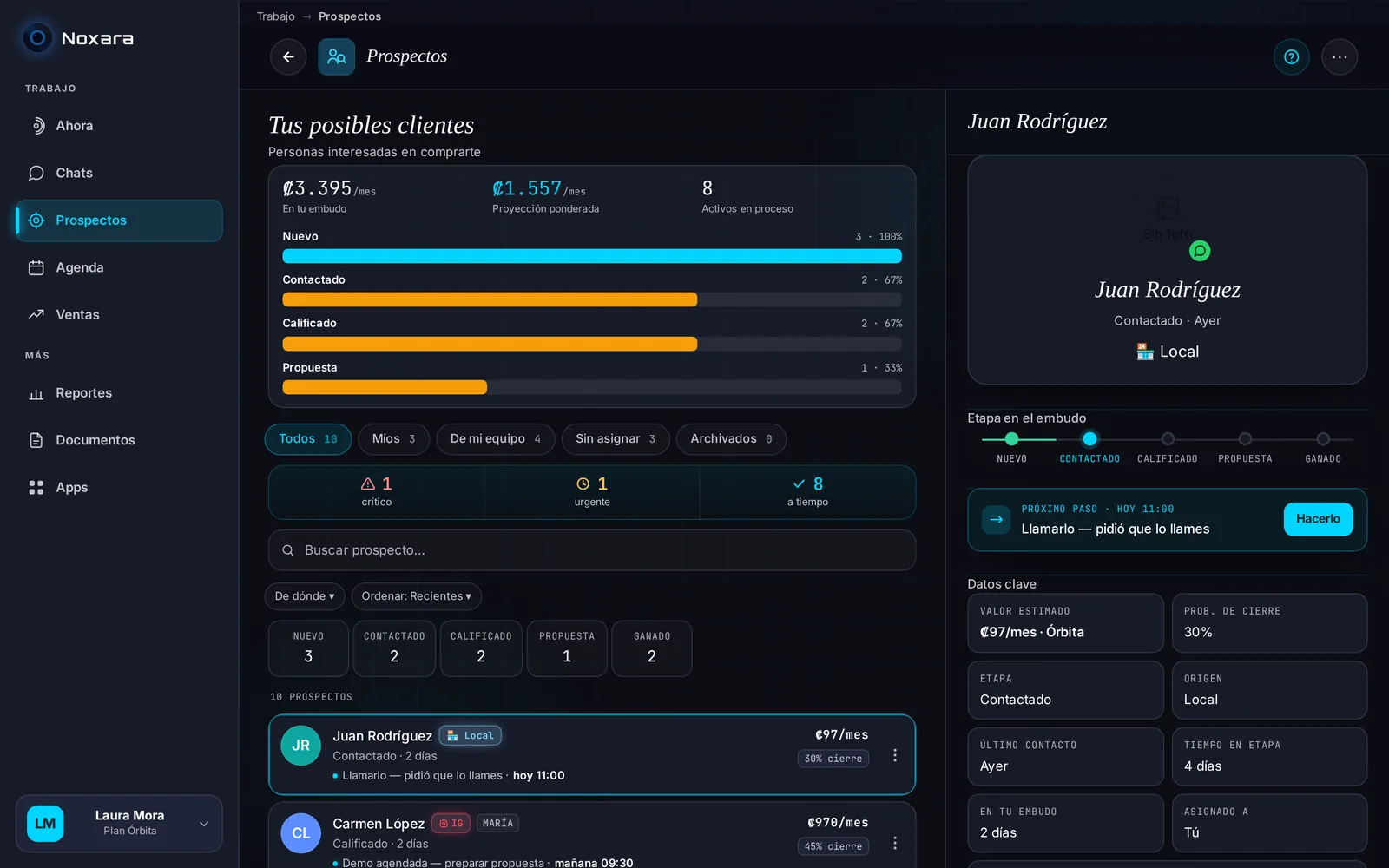Click the CL avatar for Carmen López
Image resolution: width=1389 pixels, height=868 pixels.
[x=301, y=833]
